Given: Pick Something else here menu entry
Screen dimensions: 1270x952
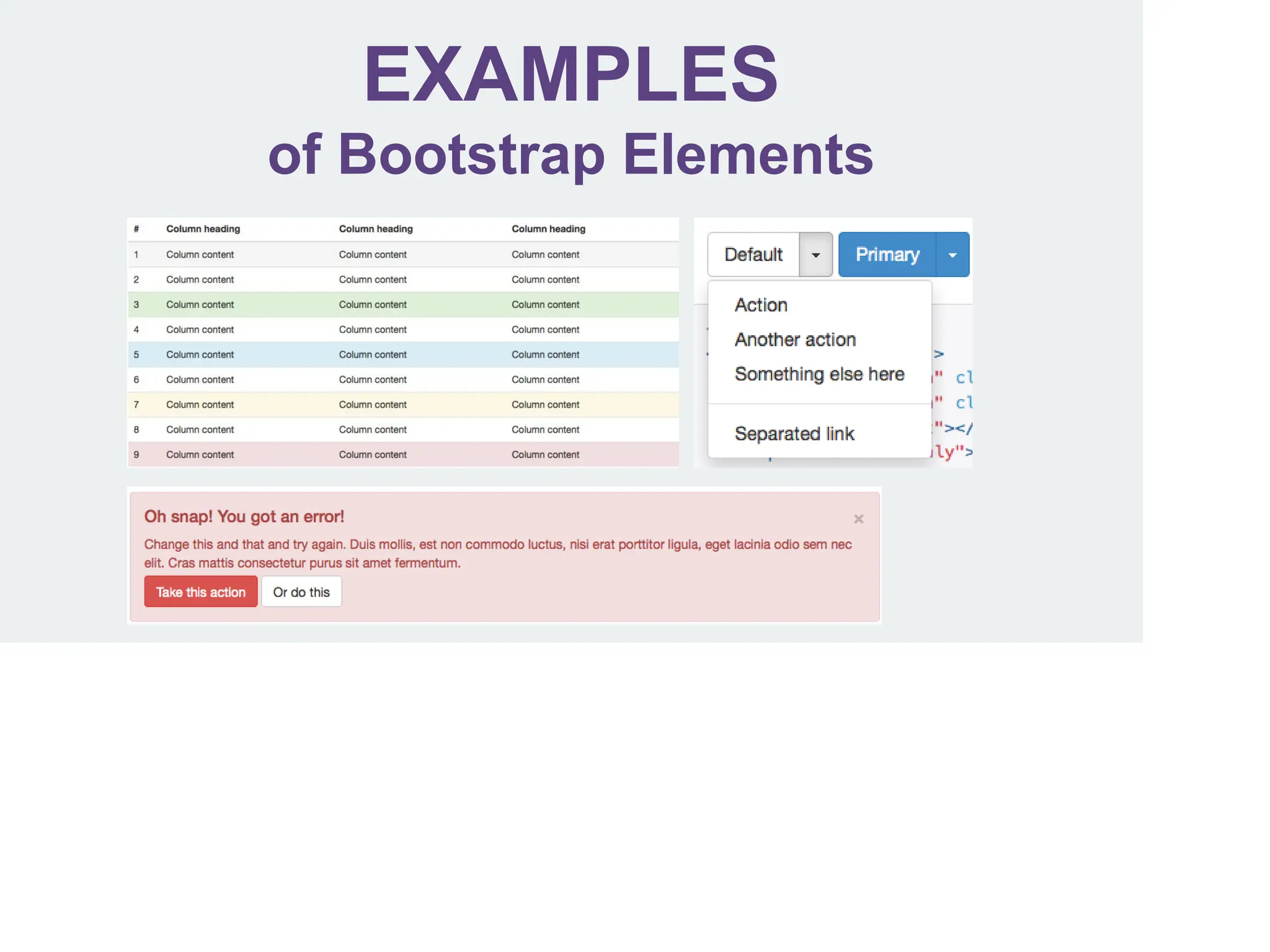Looking at the screenshot, I should [x=819, y=374].
